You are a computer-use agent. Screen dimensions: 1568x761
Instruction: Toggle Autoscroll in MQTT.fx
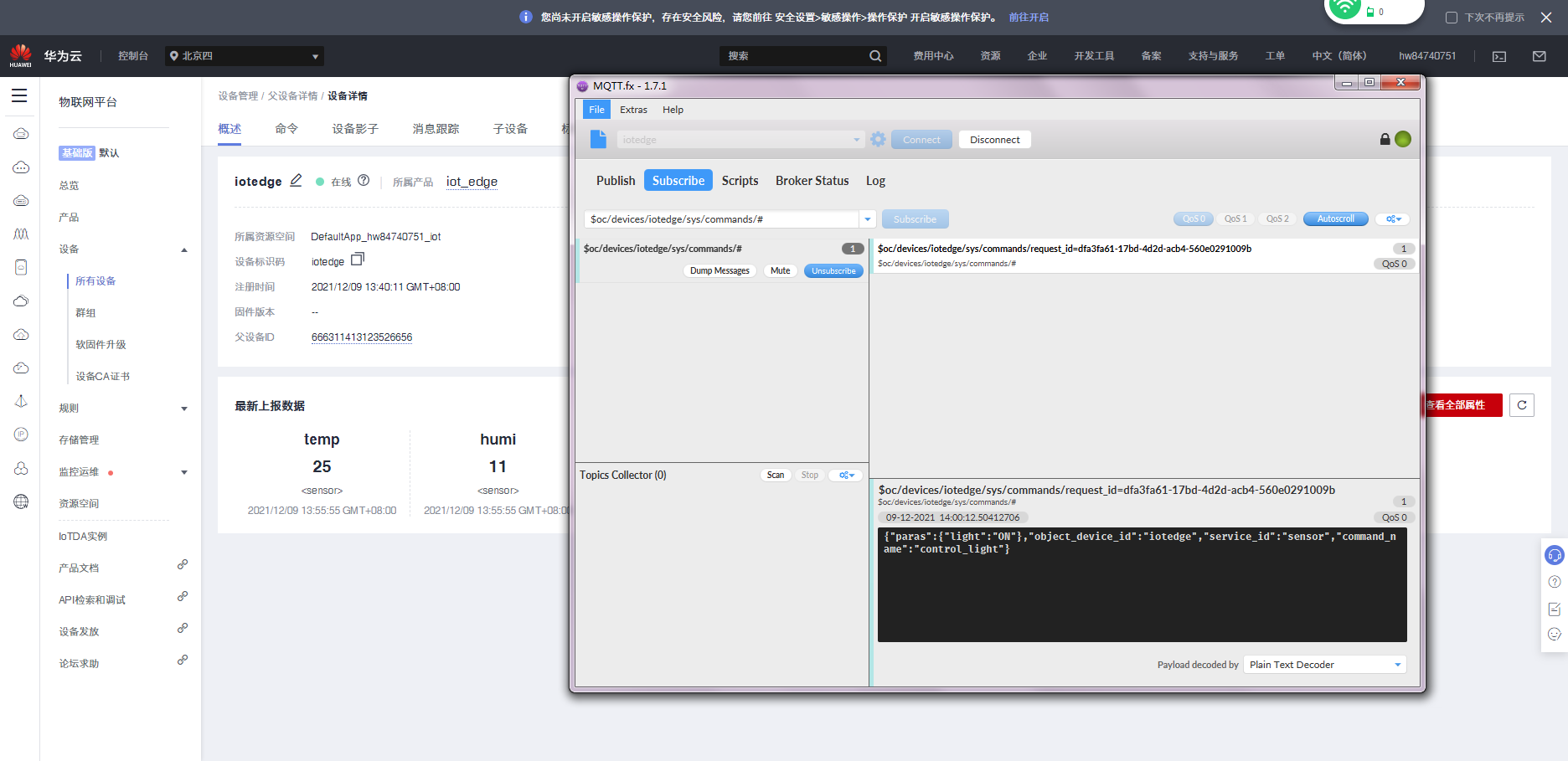pyautogui.click(x=1335, y=219)
